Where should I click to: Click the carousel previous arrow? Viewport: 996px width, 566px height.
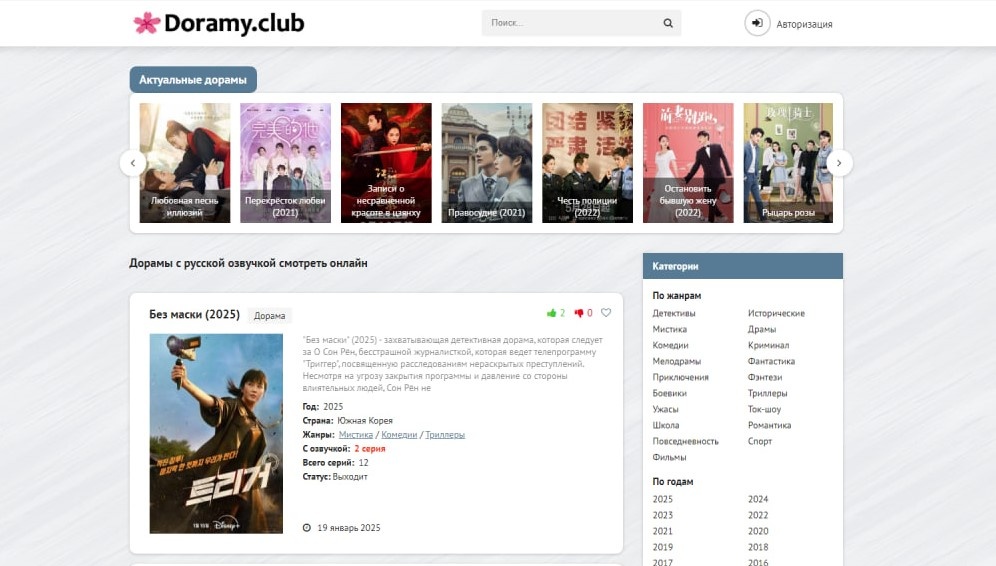[133, 163]
